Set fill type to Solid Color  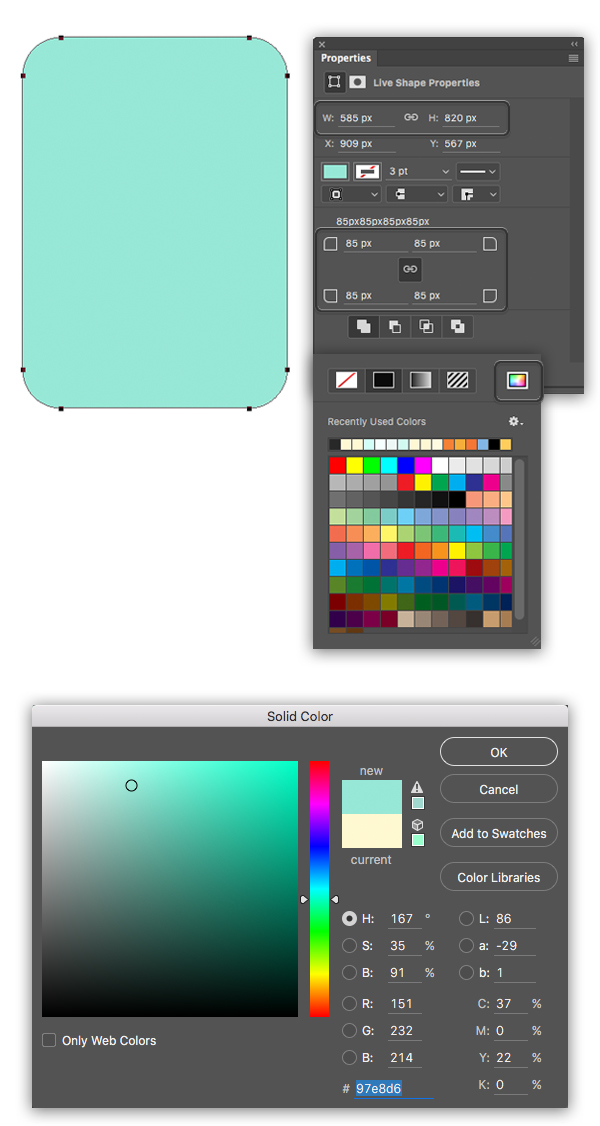pos(383,380)
